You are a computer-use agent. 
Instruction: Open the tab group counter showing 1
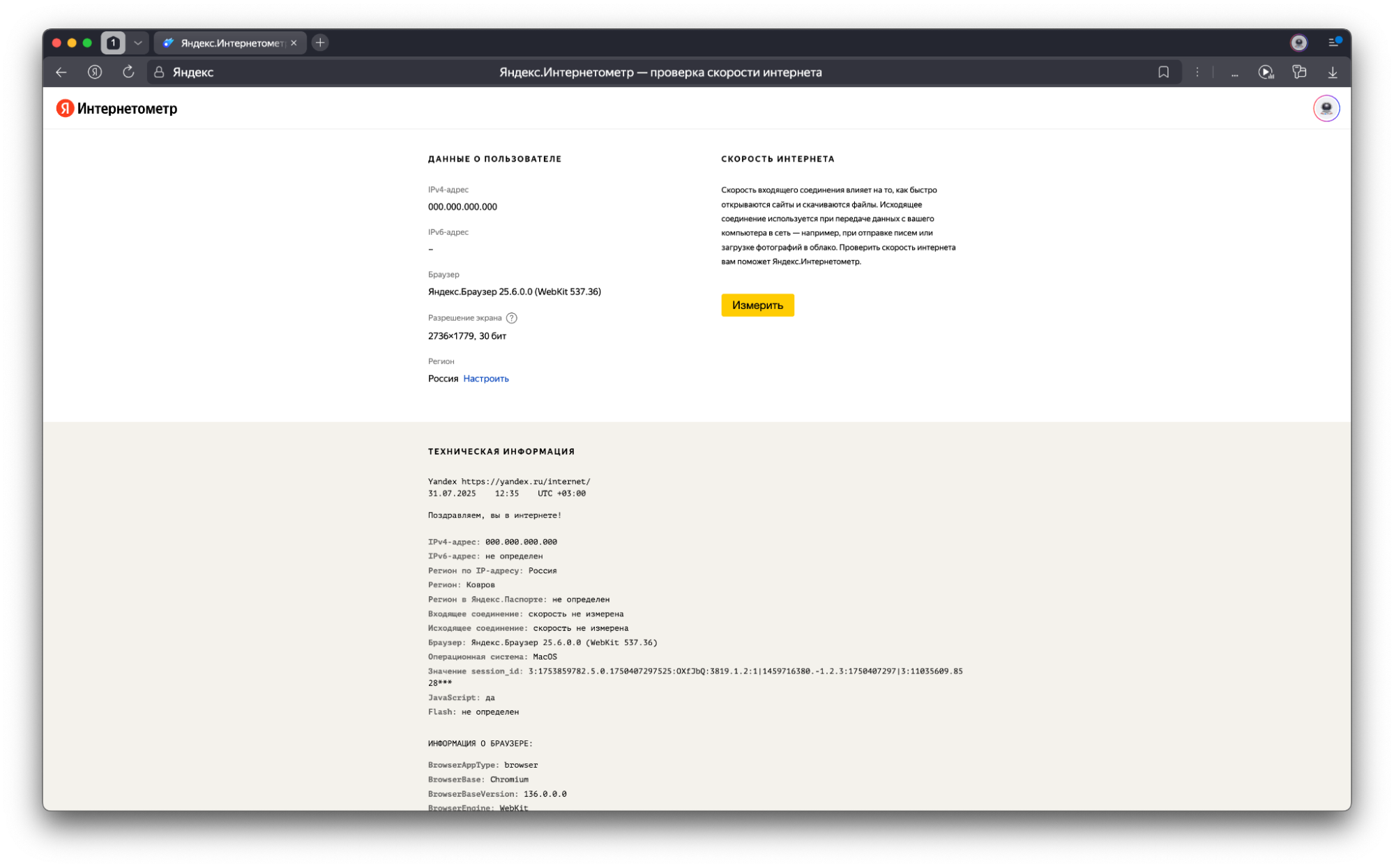tap(113, 43)
